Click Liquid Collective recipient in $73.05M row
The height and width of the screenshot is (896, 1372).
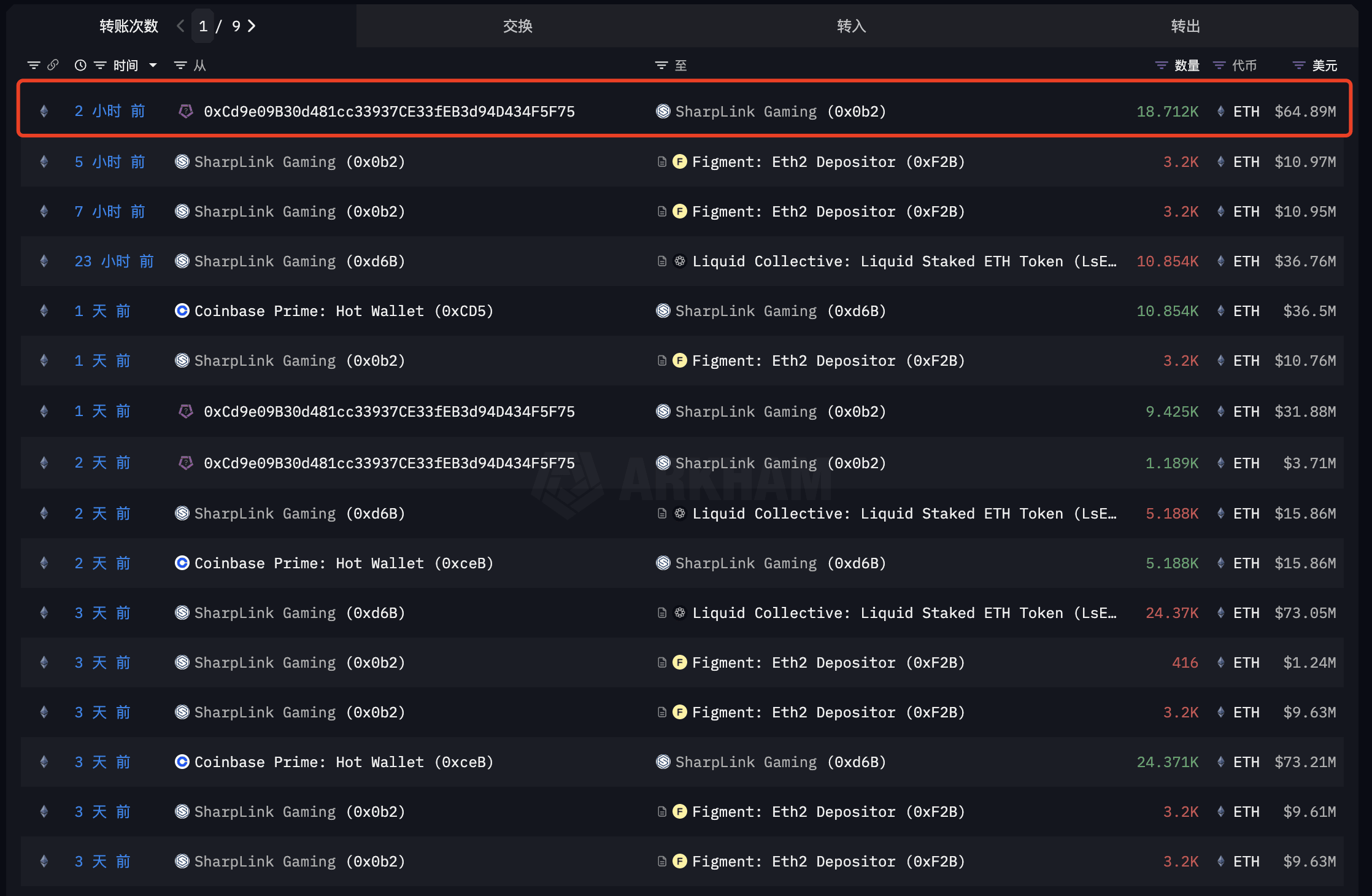[x=904, y=612]
